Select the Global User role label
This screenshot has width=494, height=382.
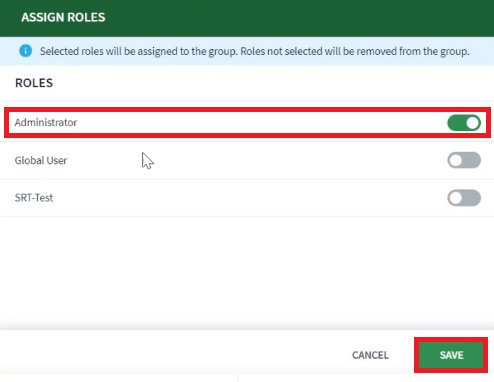[41, 160]
